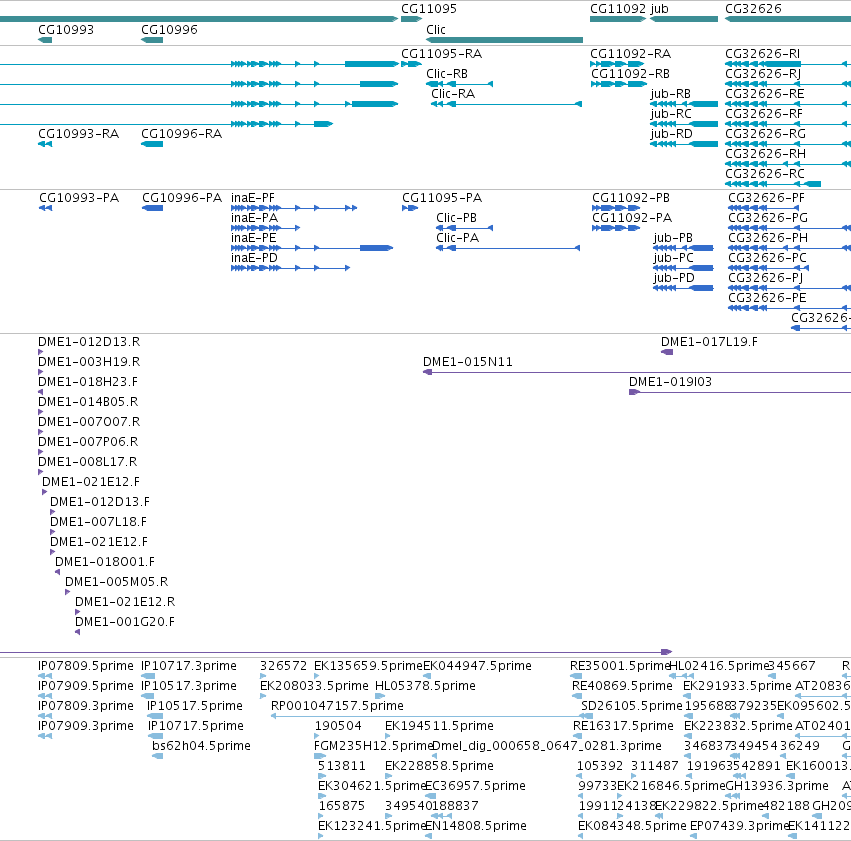Select the CG32626-RC transcript
The width and height of the screenshot is (851, 841).
773,184
